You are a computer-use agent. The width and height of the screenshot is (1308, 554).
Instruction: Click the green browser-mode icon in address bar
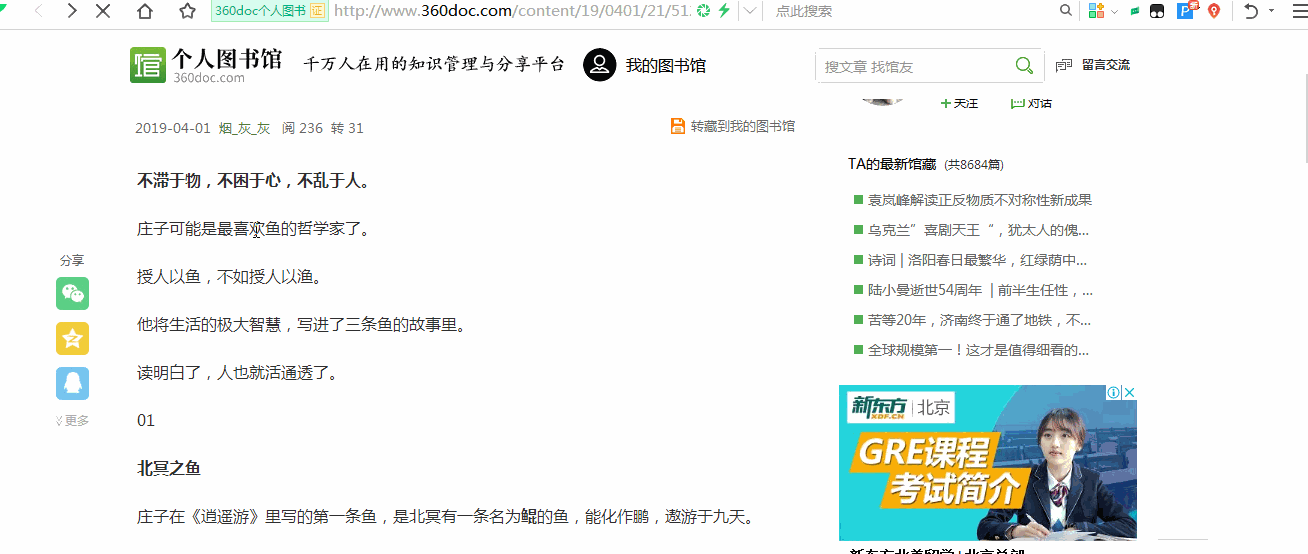[x=703, y=11]
